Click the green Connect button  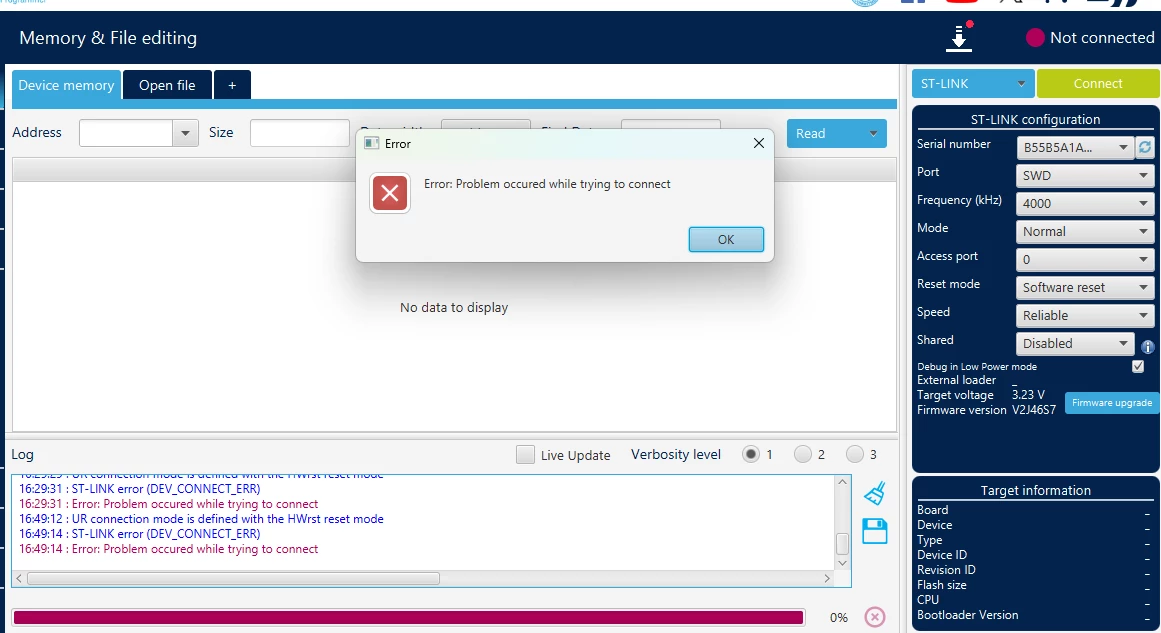point(1097,84)
